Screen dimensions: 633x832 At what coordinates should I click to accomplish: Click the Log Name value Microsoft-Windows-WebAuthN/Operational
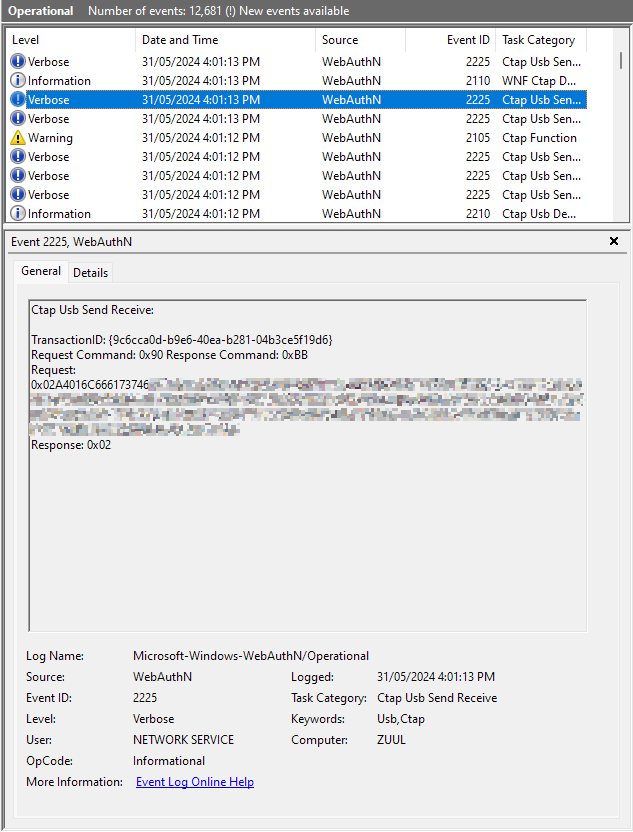pyautogui.click(x=250, y=656)
